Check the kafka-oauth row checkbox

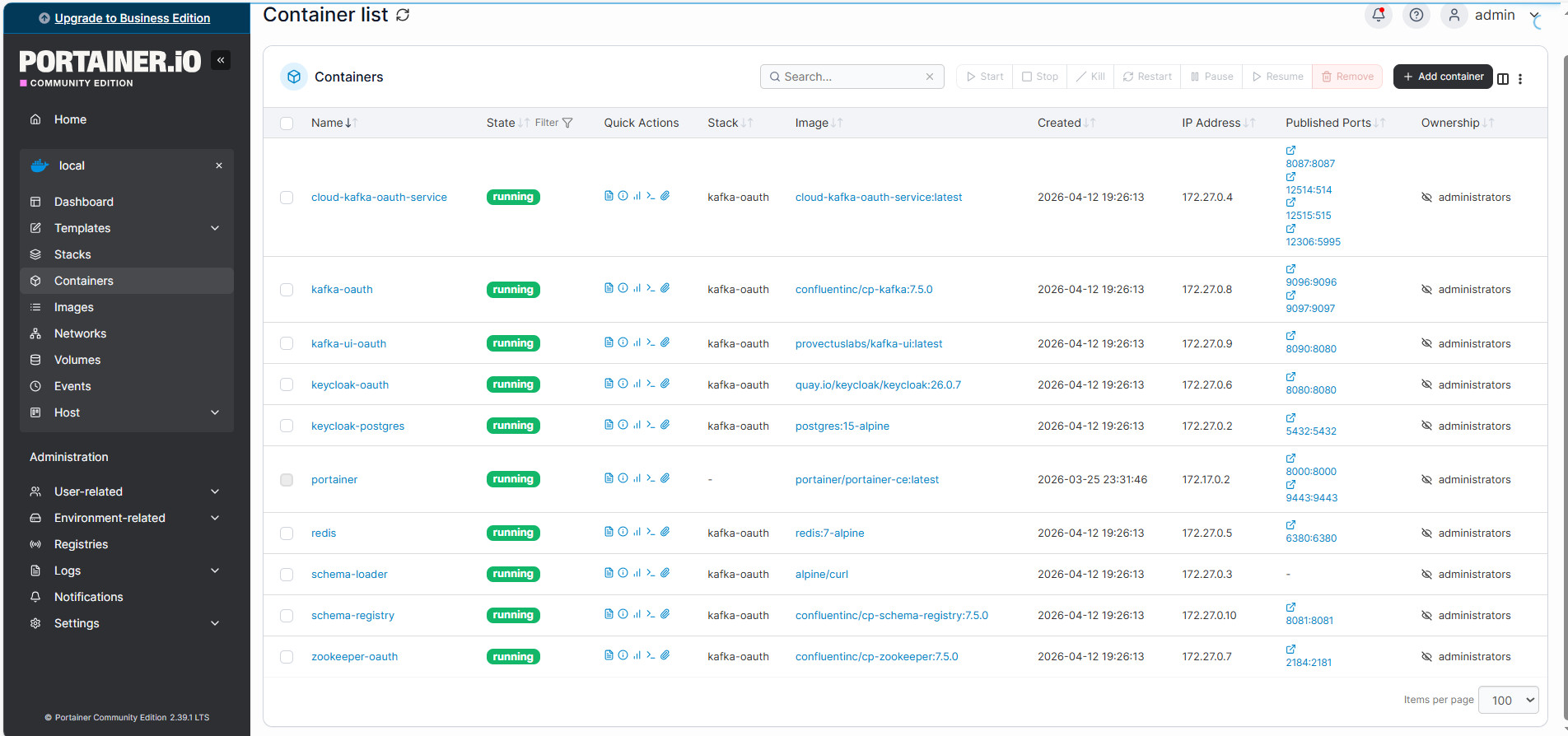pyautogui.click(x=287, y=290)
